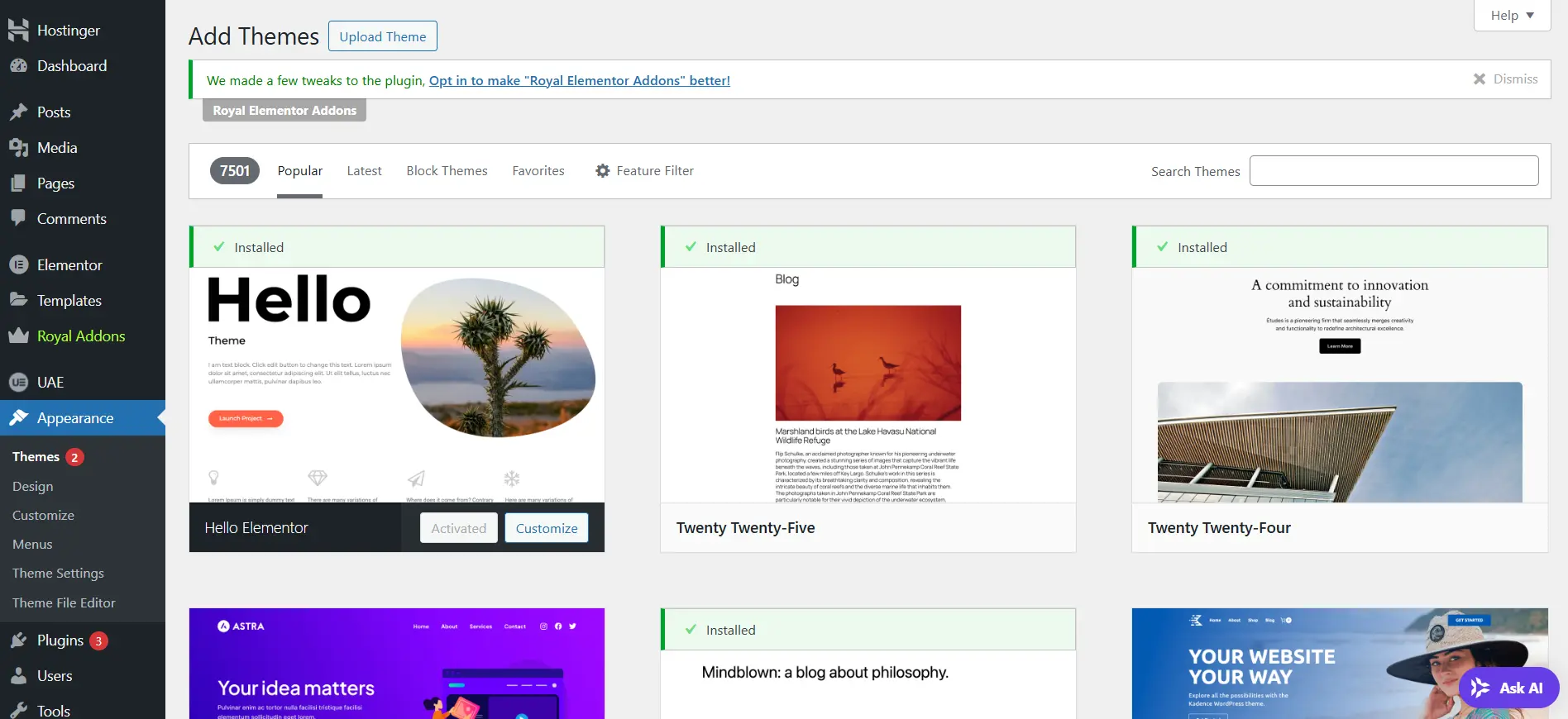Click the Hello Elementor theme thumbnail
This screenshot has height=719, width=1568.
tap(397, 385)
